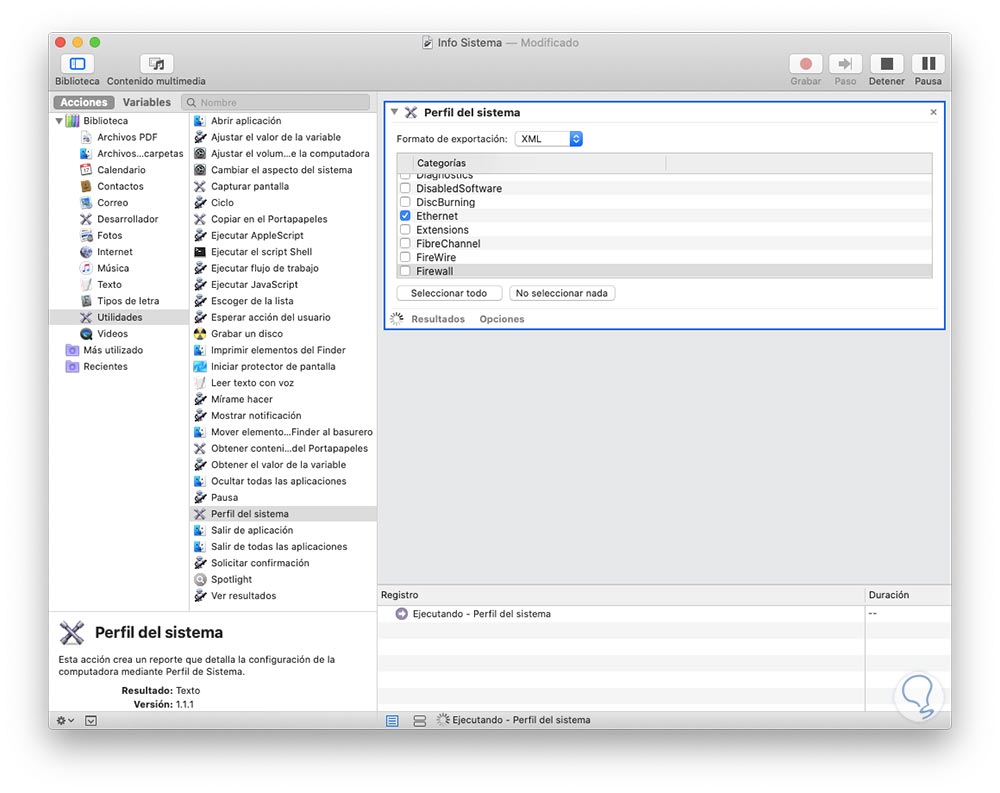This screenshot has width=1000, height=793.
Task: Check the DiscBurning checkbox
Action: pos(405,202)
